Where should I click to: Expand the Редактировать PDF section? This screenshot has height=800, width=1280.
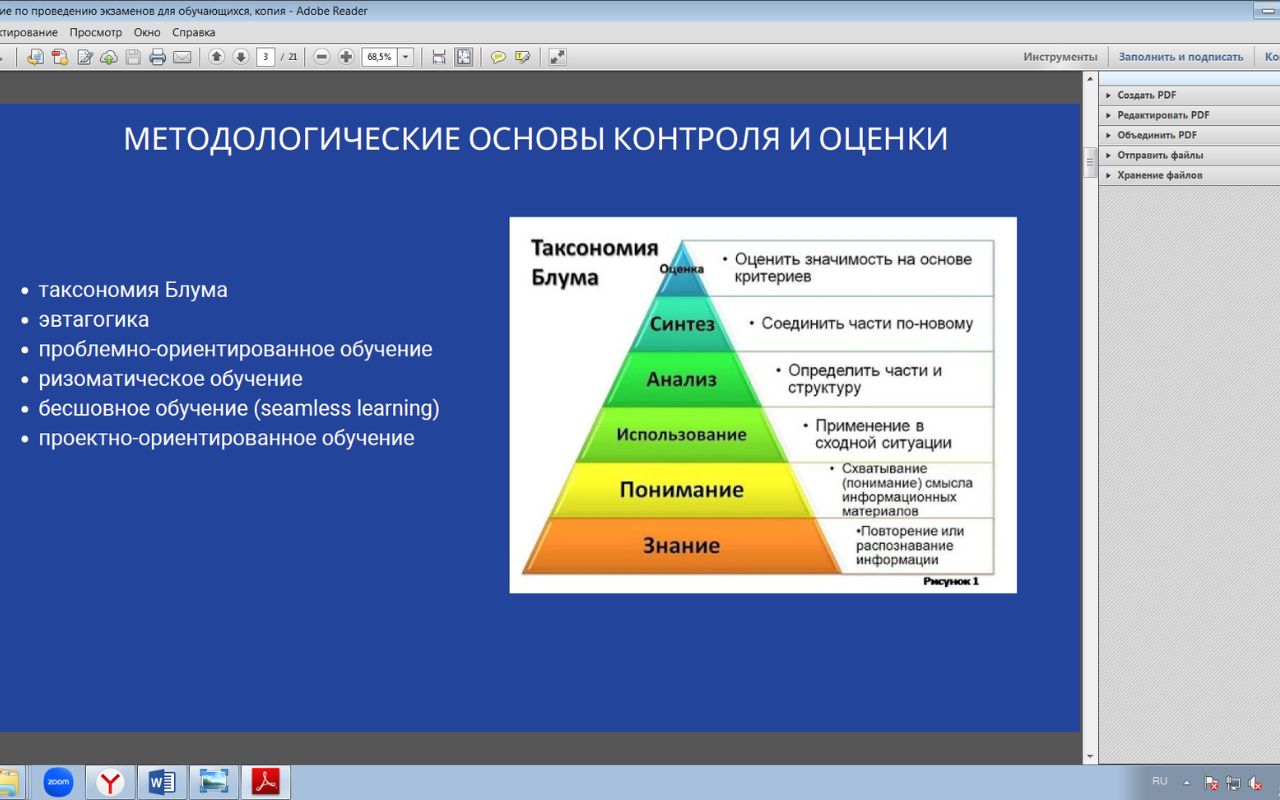point(1163,115)
